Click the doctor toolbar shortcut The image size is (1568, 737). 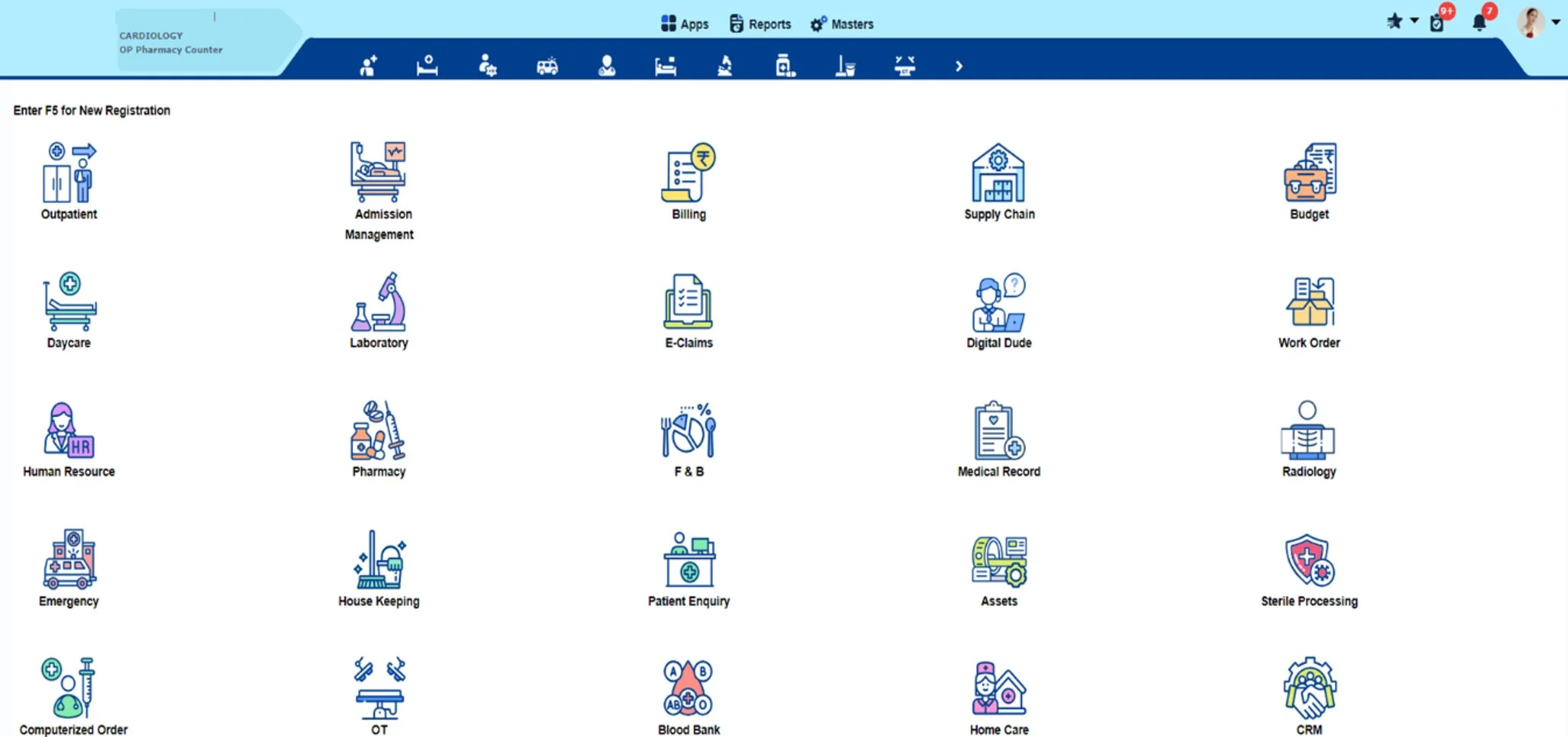[x=606, y=66]
